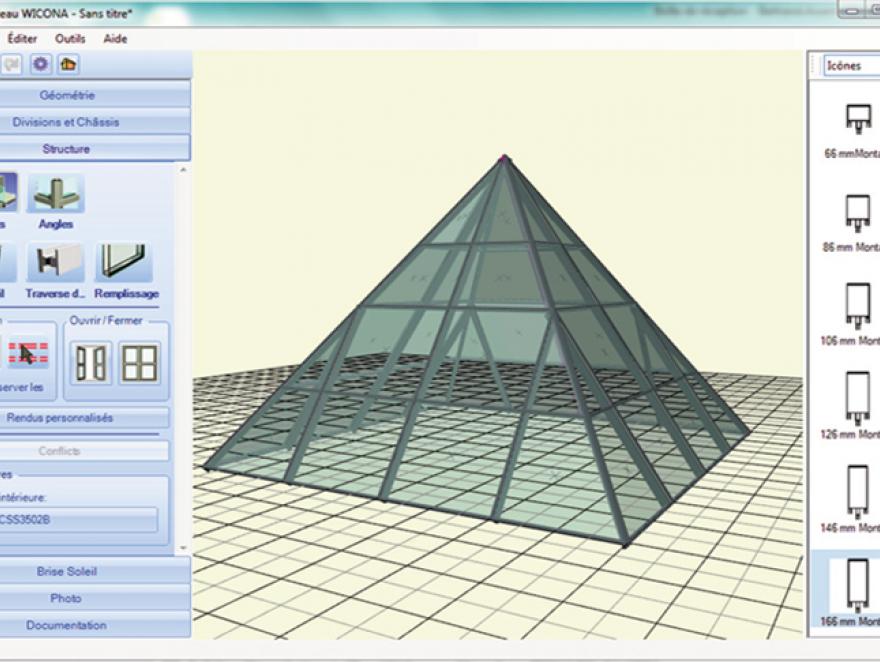Click the house icon in toolbar
880x662 pixels.
[68, 65]
